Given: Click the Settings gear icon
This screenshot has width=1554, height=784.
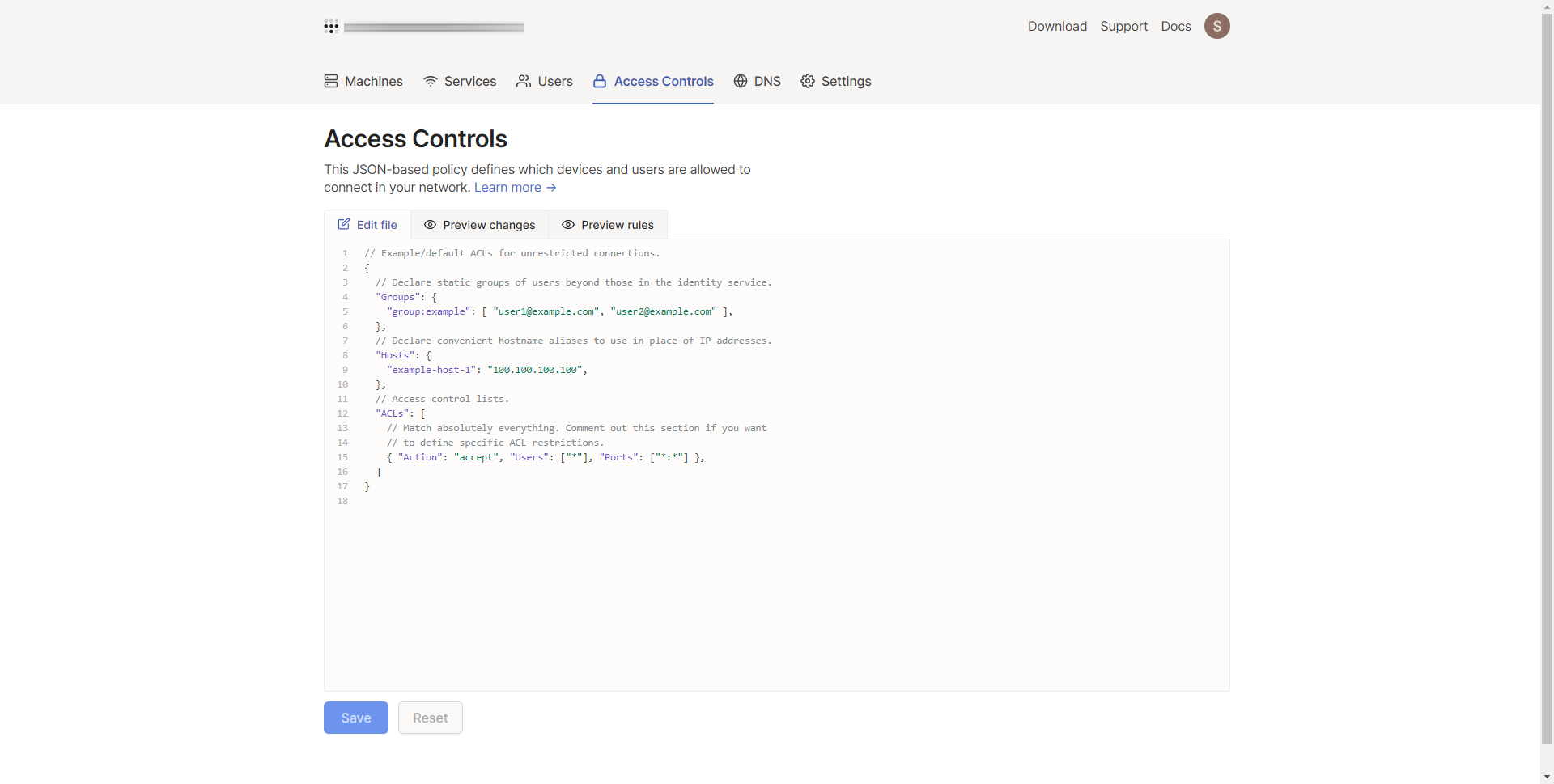Looking at the screenshot, I should coord(808,81).
